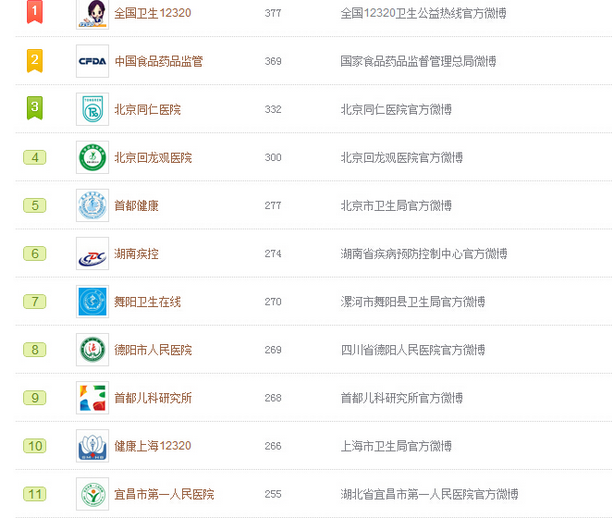612x523 pixels.
Task: Open the 北京回龙观医院 name link
Action: coord(153,158)
